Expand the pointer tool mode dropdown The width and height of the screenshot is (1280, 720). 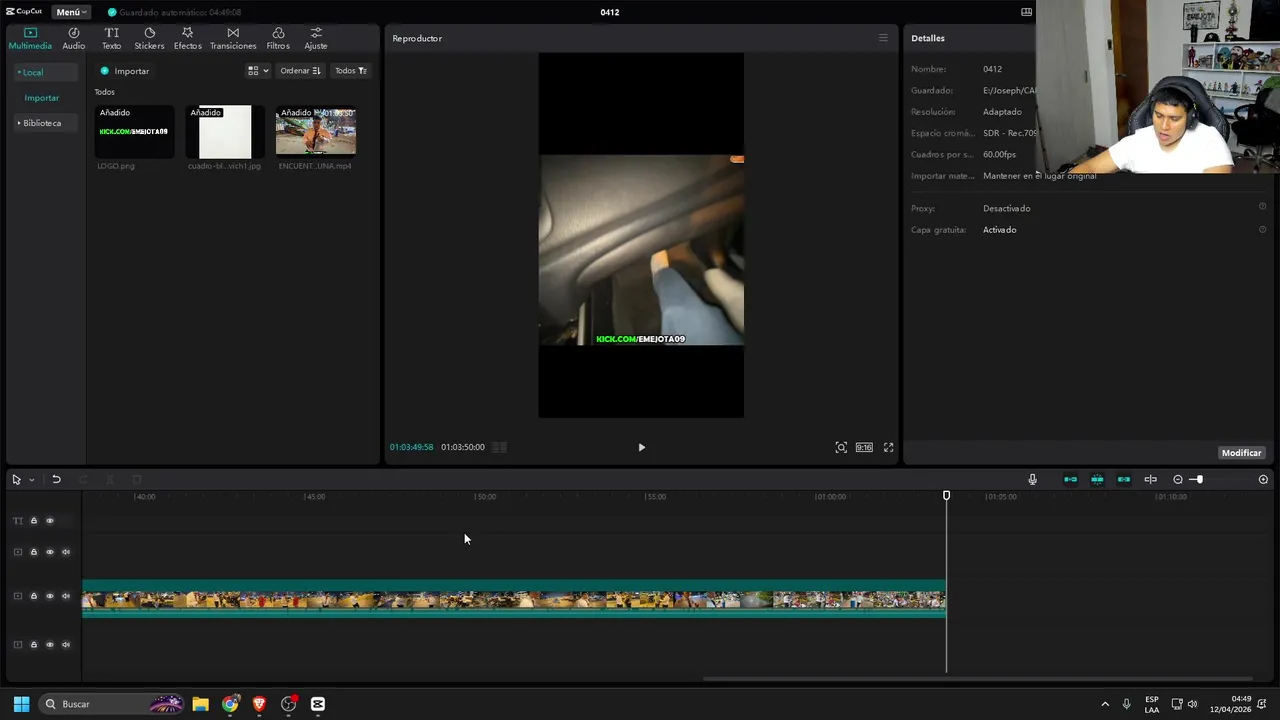31,480
